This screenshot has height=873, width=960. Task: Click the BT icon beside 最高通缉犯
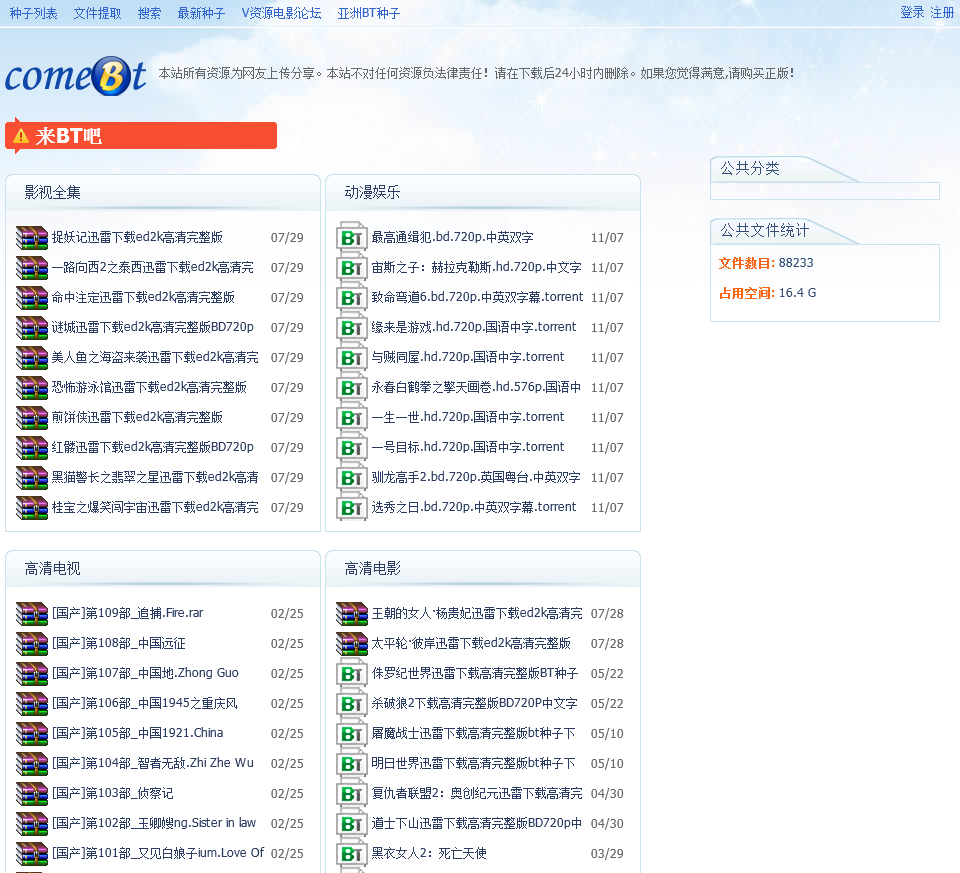351,238
